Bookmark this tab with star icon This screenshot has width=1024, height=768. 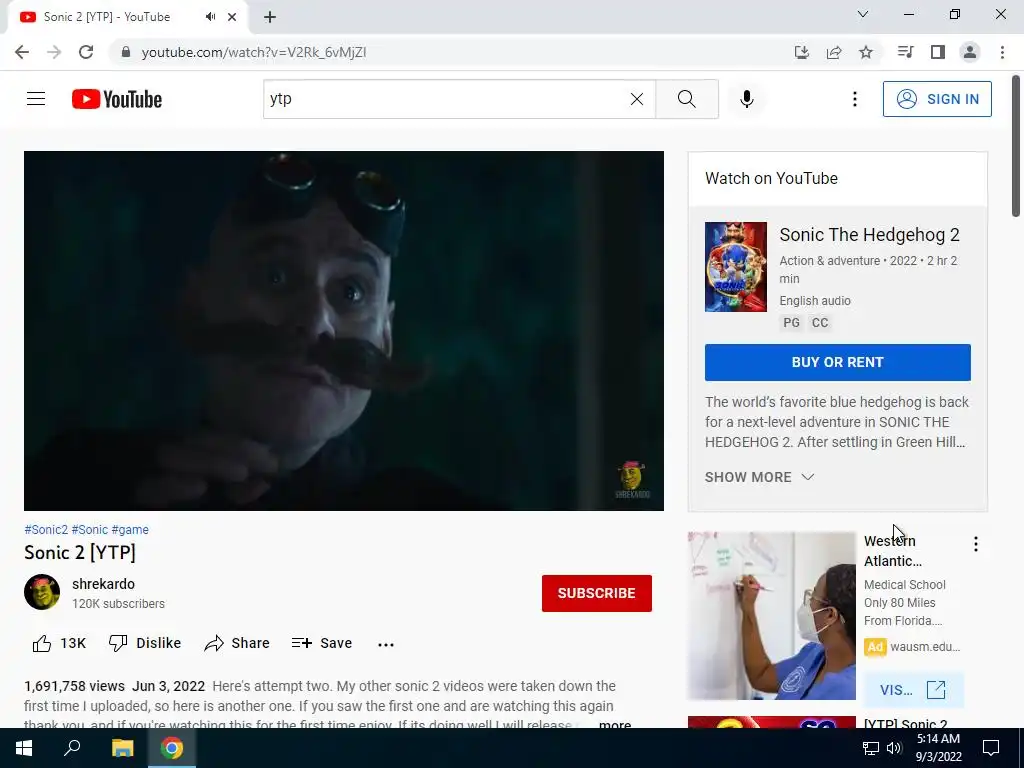click(x=865, y=52)
